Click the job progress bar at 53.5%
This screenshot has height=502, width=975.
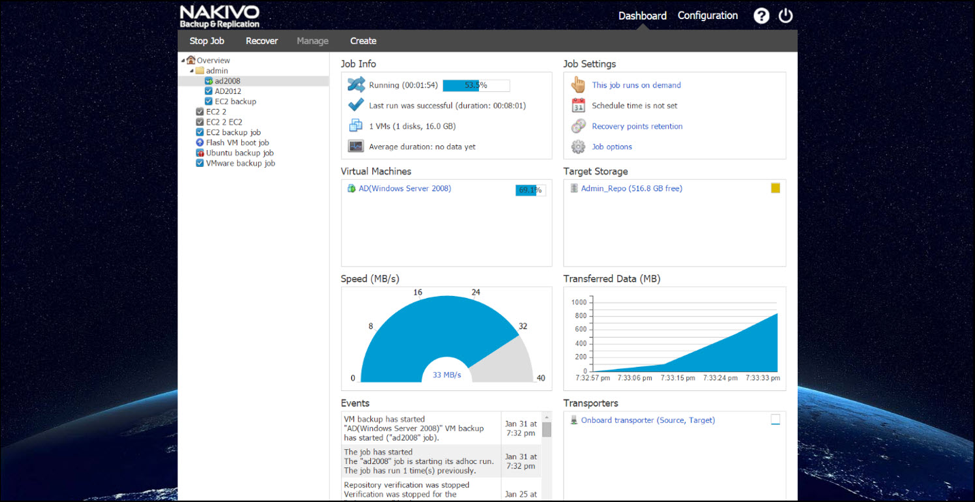[x=476, y=85]
